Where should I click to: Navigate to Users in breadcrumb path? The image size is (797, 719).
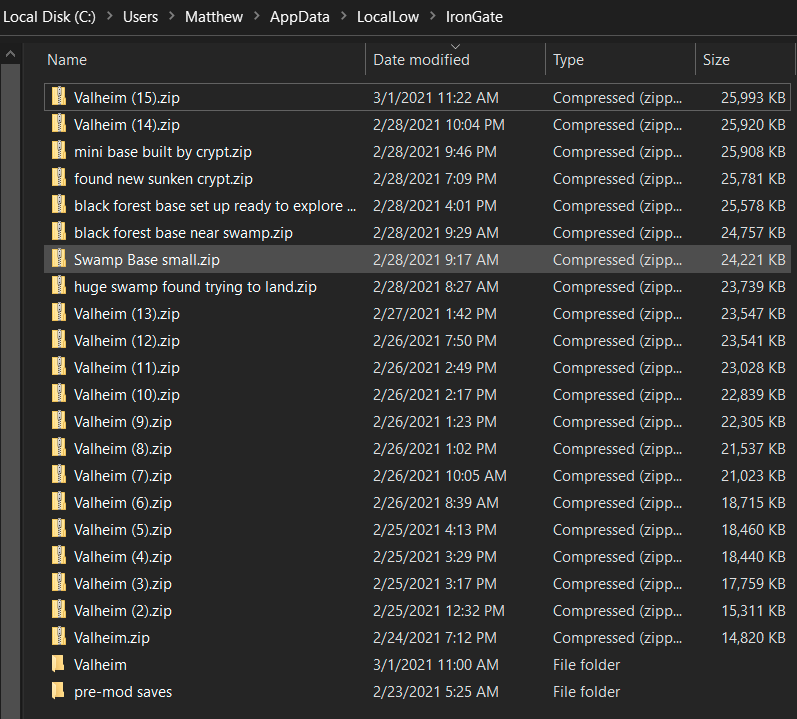[140, 17]
